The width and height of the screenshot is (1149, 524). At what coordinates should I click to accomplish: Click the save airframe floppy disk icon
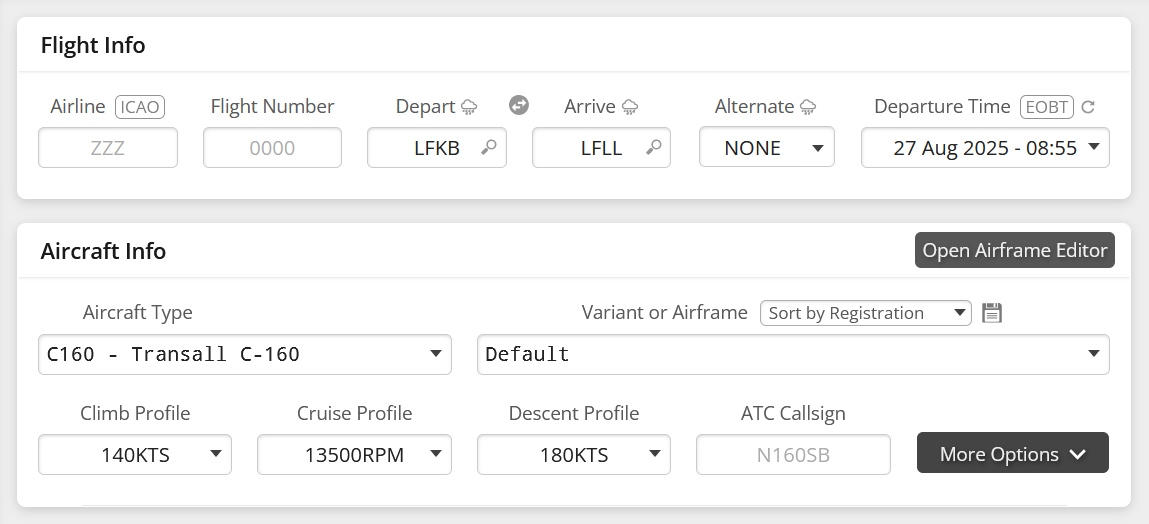coord(992,313)
